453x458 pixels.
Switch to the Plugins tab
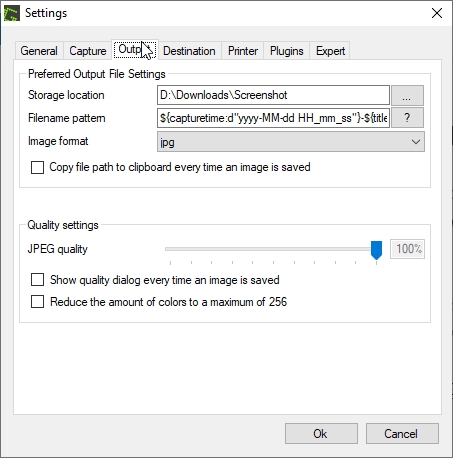pos(287,51)
